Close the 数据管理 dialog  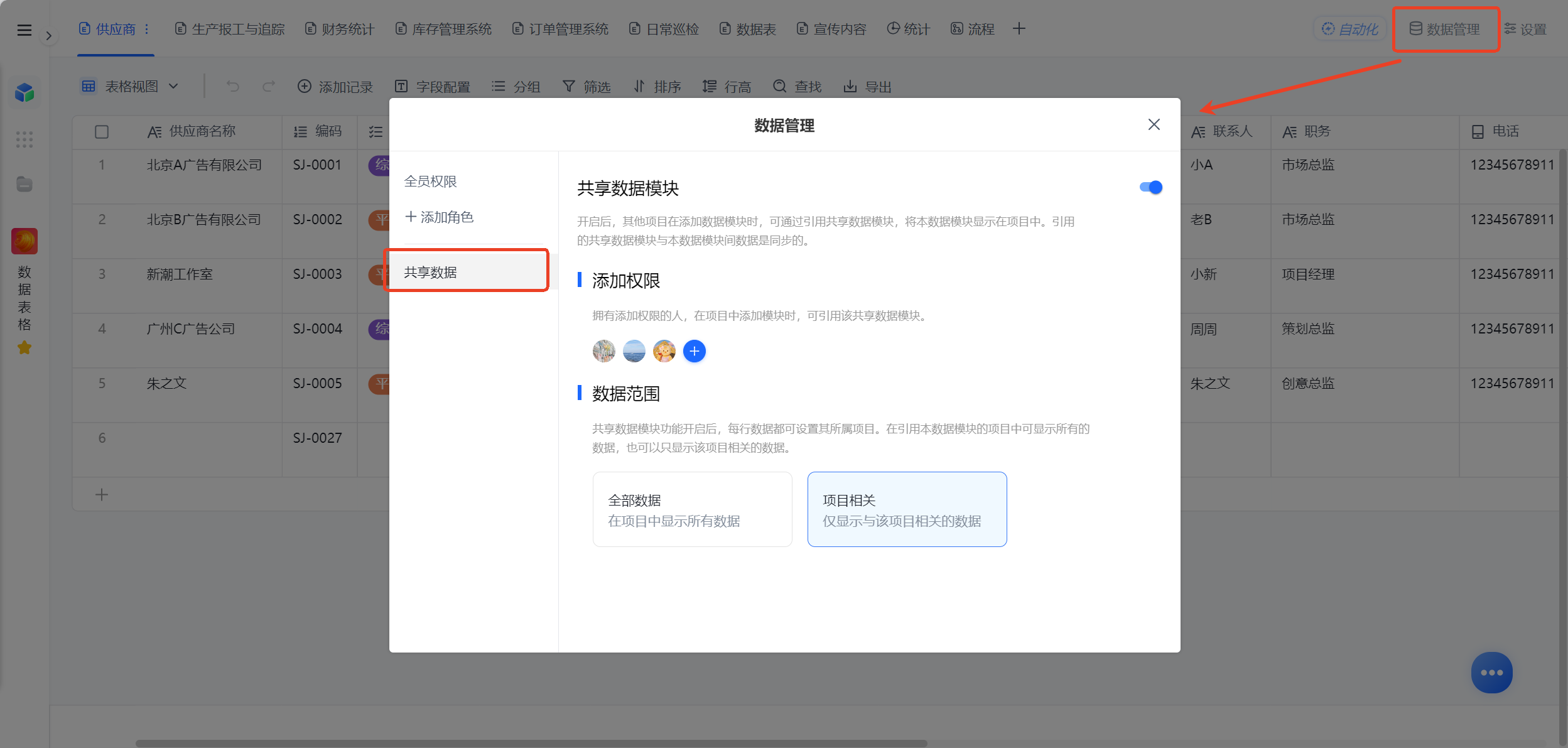(x=1154, y=124)
